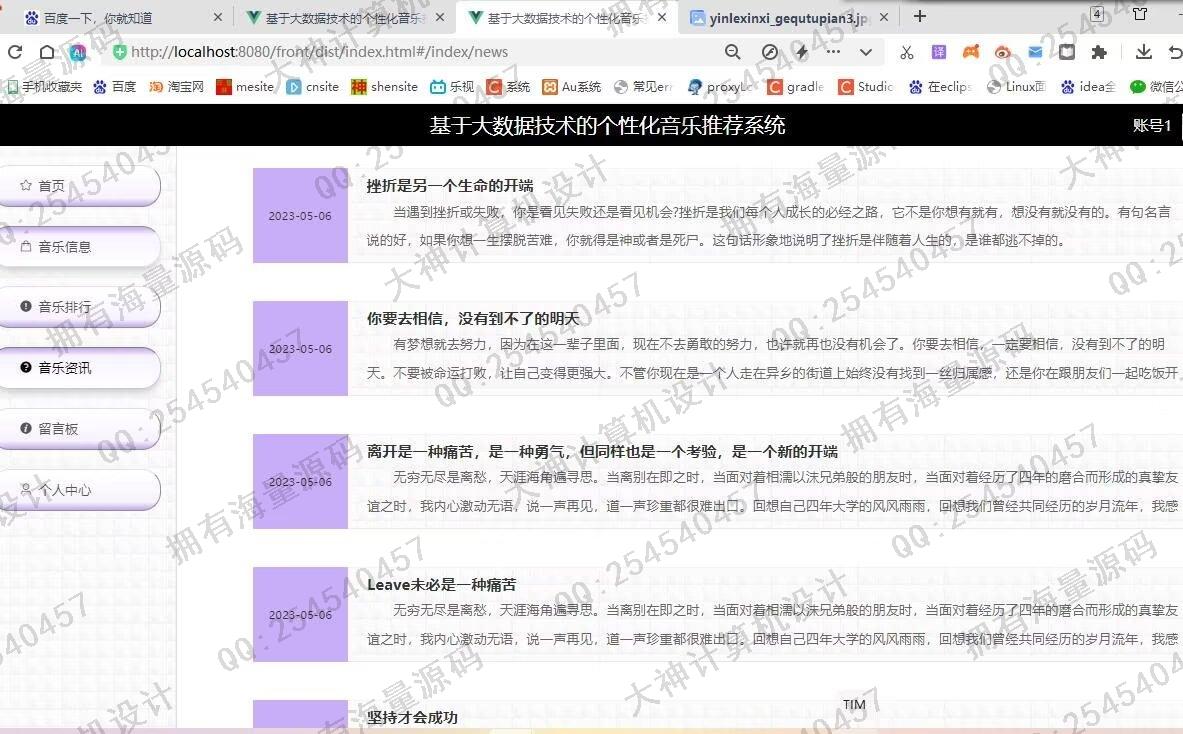Select 音乐资讯 in the sidebar

(x=79, y=368)
